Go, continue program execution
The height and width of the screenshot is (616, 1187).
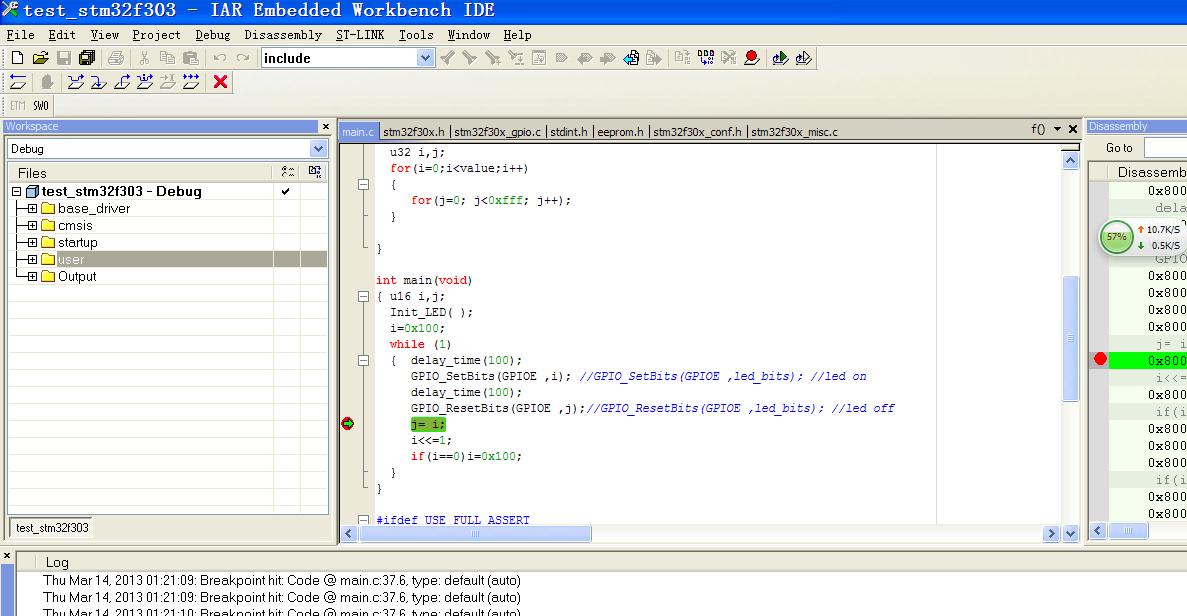tap(191, 82)
